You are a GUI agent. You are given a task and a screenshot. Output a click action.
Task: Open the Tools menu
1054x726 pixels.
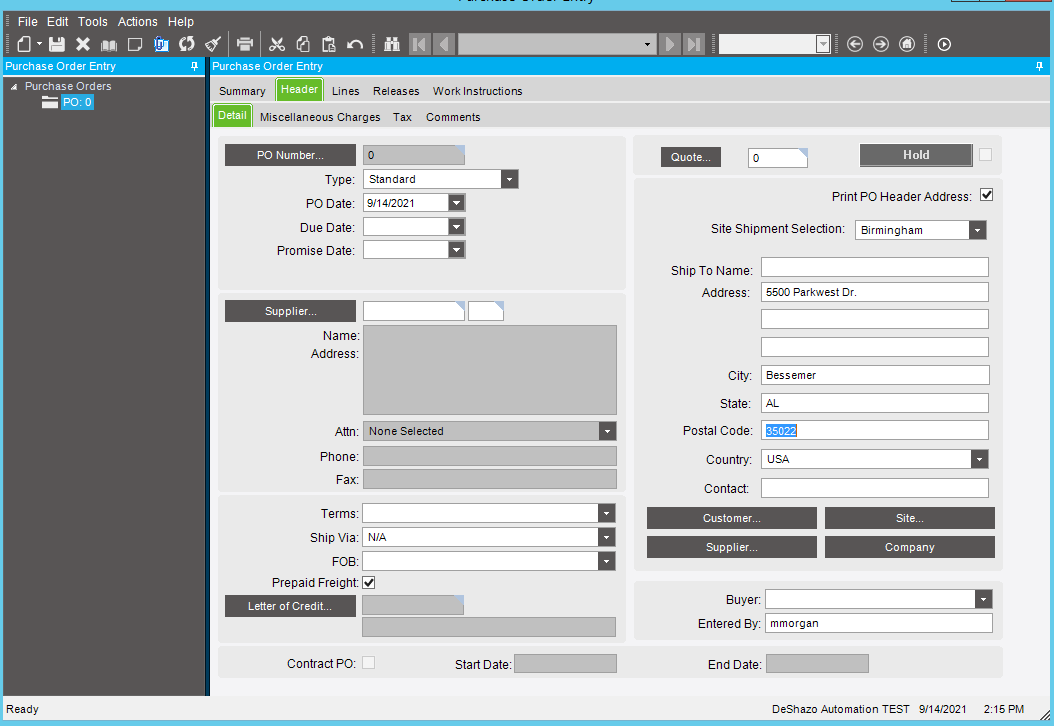click(x=93, y=22)
